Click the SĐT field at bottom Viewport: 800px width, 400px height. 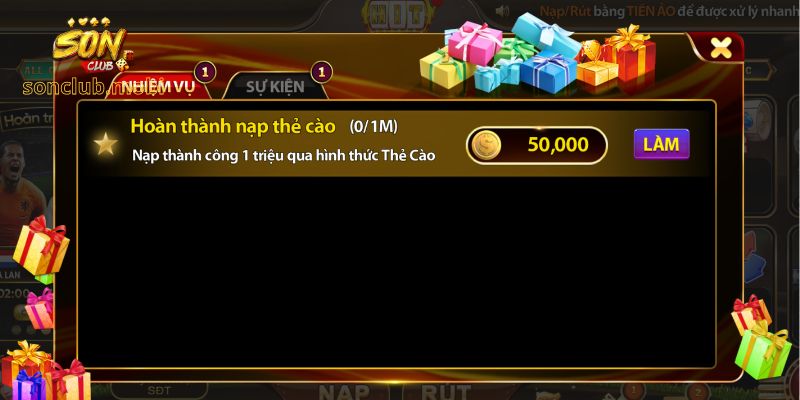[160, 391]
